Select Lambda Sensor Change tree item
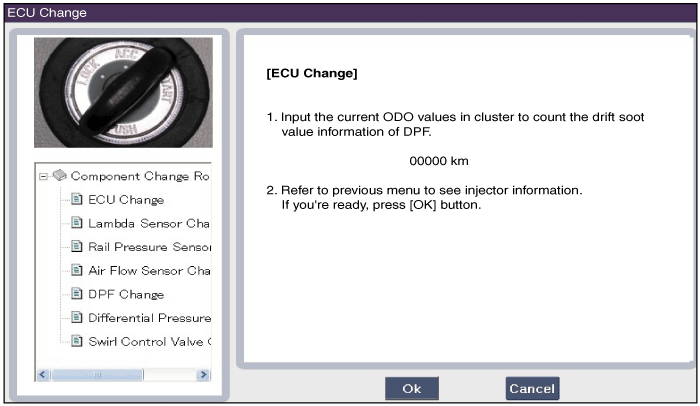 149,223
